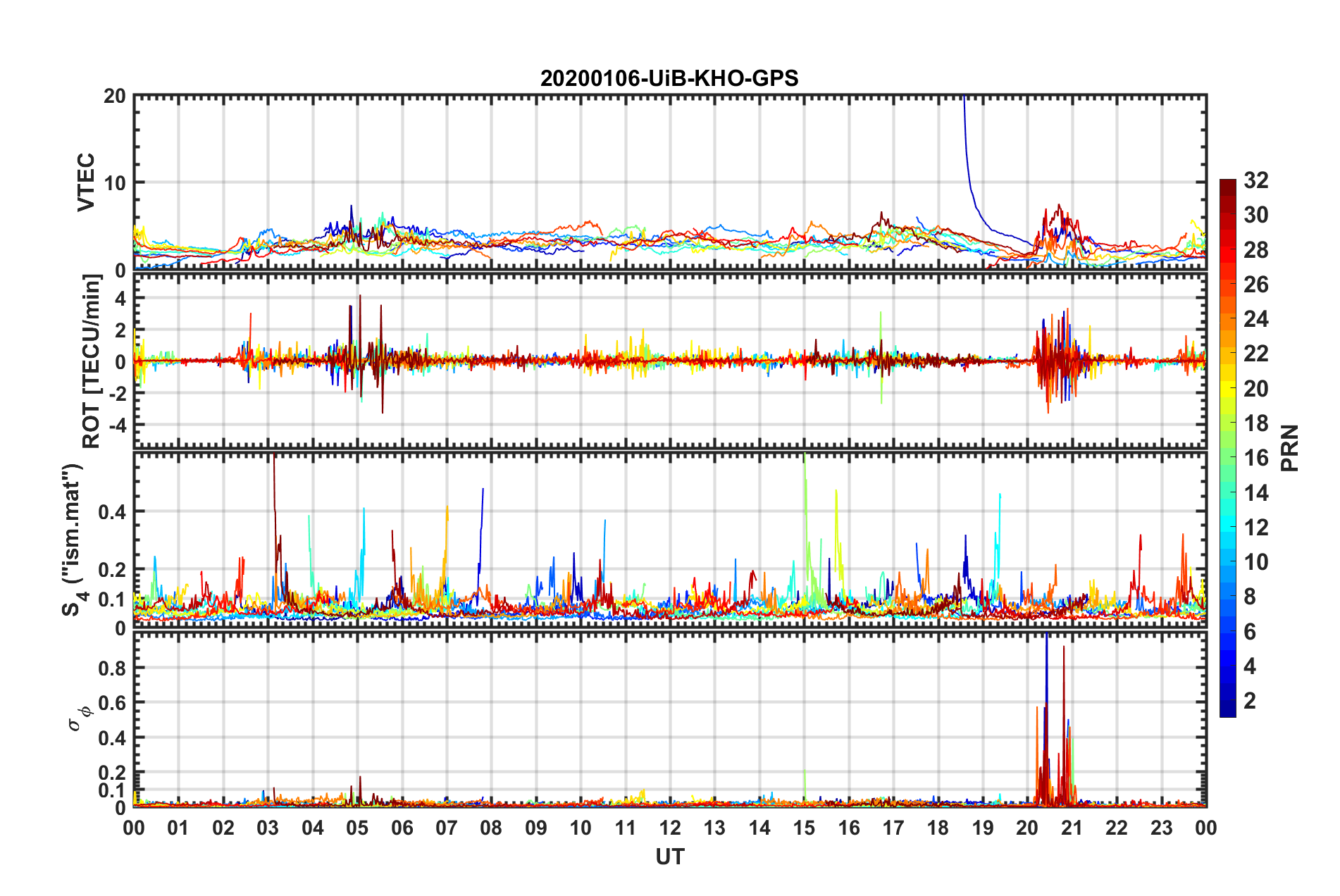This screenshot has height=896, width=1340.
Task: Click the 24 tick on the PRN colorbar
Action: coord(1256,319)
